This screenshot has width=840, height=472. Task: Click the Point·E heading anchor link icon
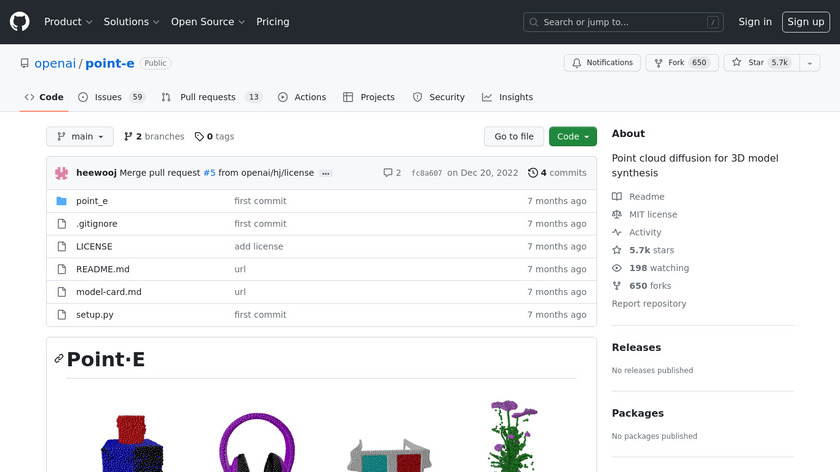pos(59,359)
